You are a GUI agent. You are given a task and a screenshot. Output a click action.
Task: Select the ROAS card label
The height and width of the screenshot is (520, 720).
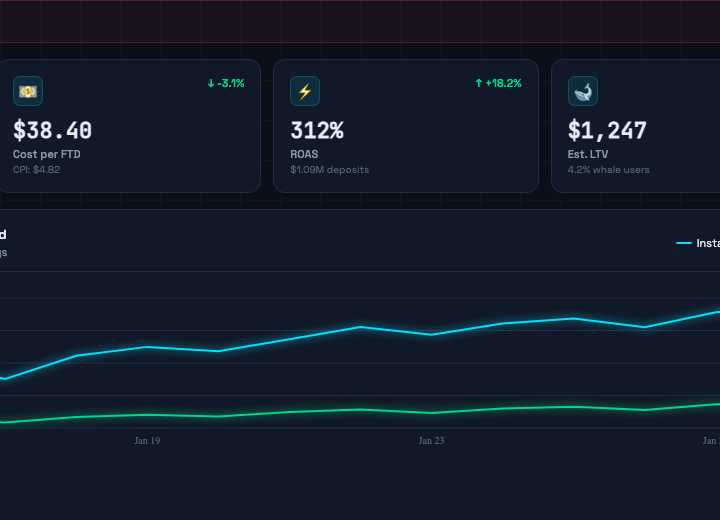click(x=304, y=154)
